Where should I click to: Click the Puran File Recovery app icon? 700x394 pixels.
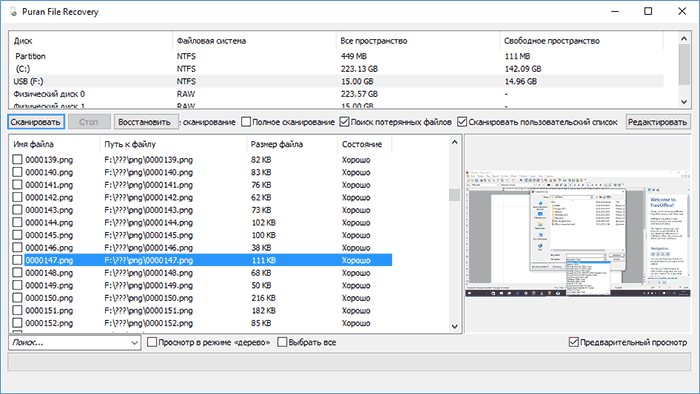(13, 12)
